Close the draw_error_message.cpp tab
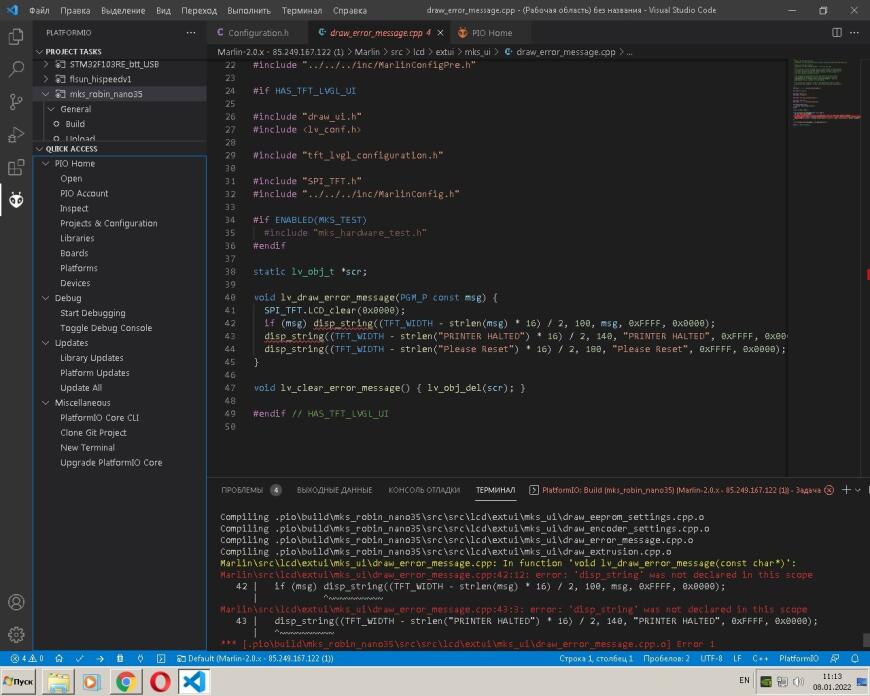Screen dimensions: 870x696 [440, 33]
